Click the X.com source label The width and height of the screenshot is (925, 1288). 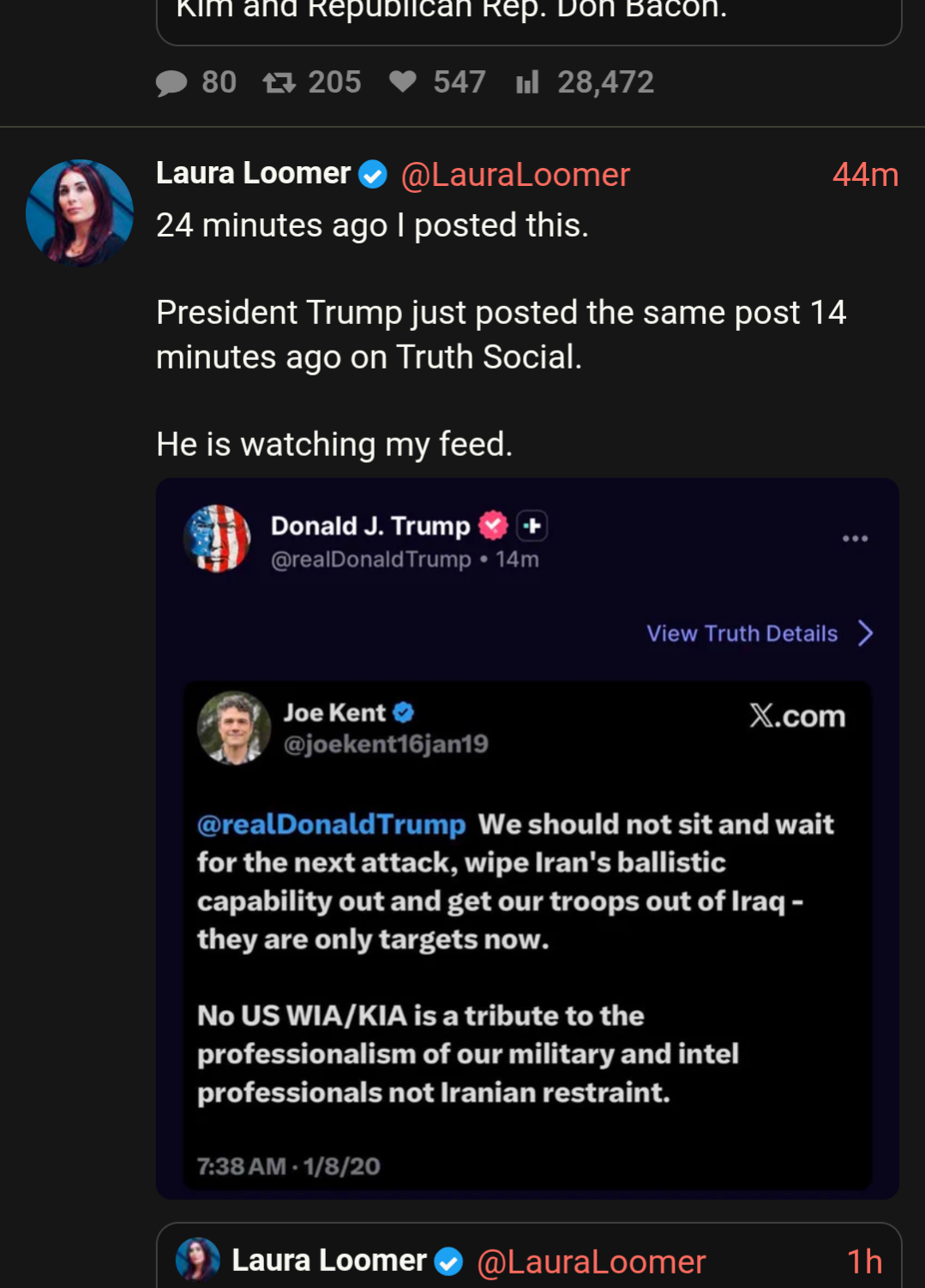pyautogui.click(x=796, y=716)
